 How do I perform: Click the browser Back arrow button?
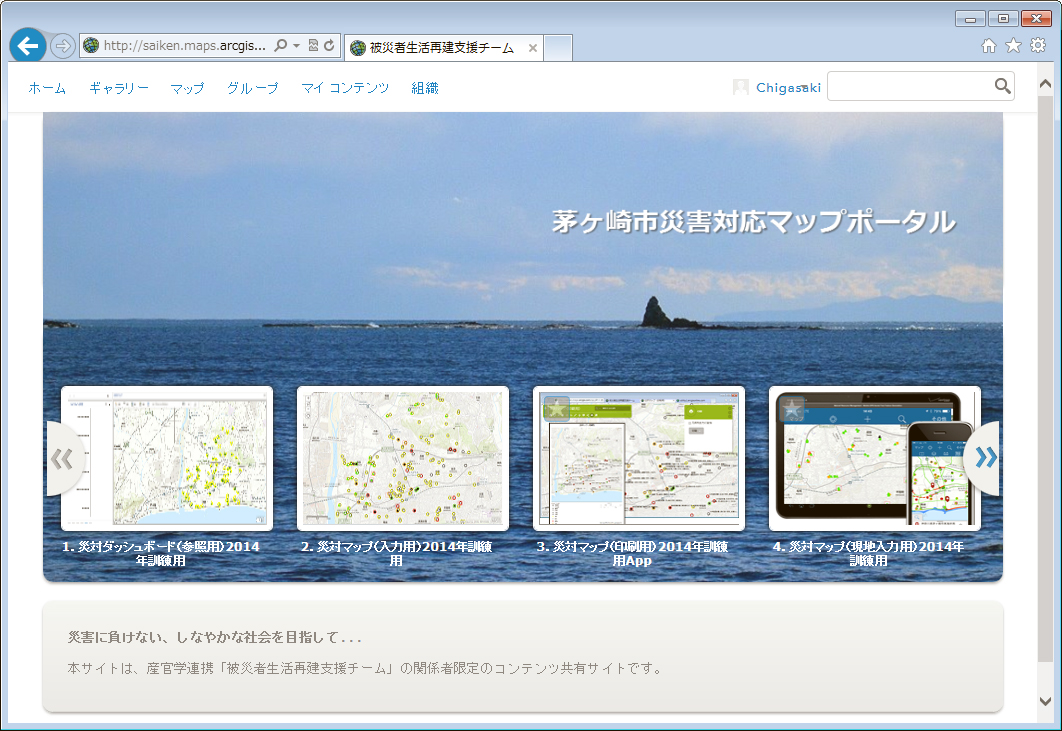(x=27, y=46)
